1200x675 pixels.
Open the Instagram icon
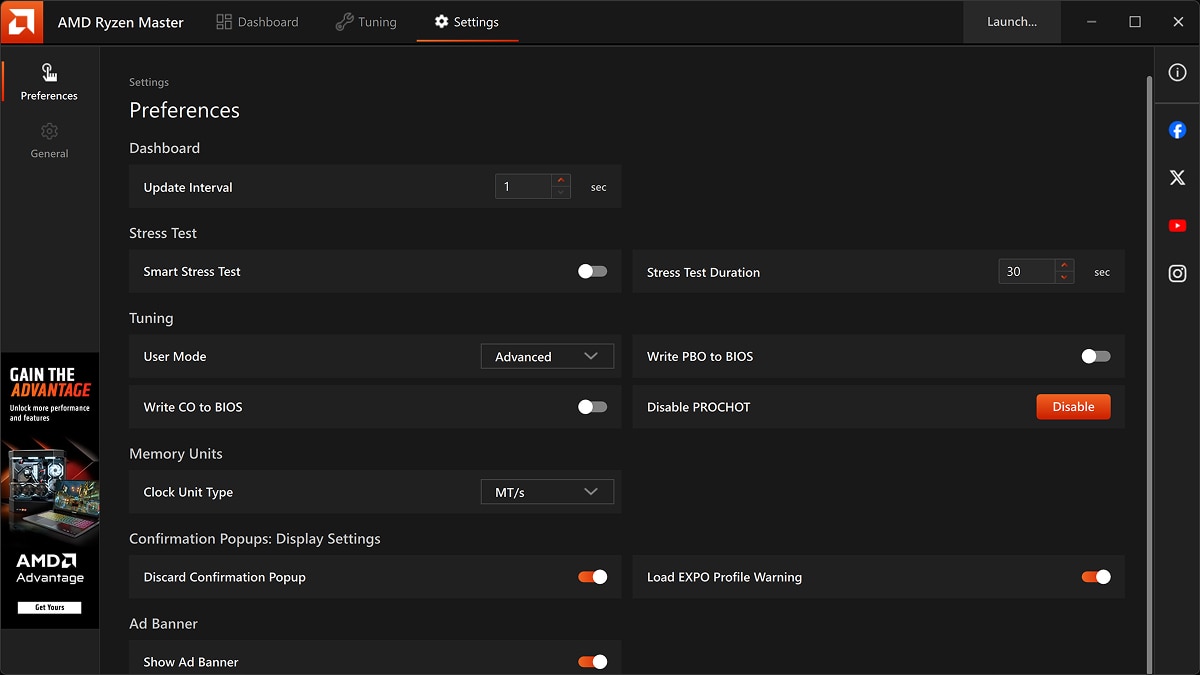(x=1177, y=273)
